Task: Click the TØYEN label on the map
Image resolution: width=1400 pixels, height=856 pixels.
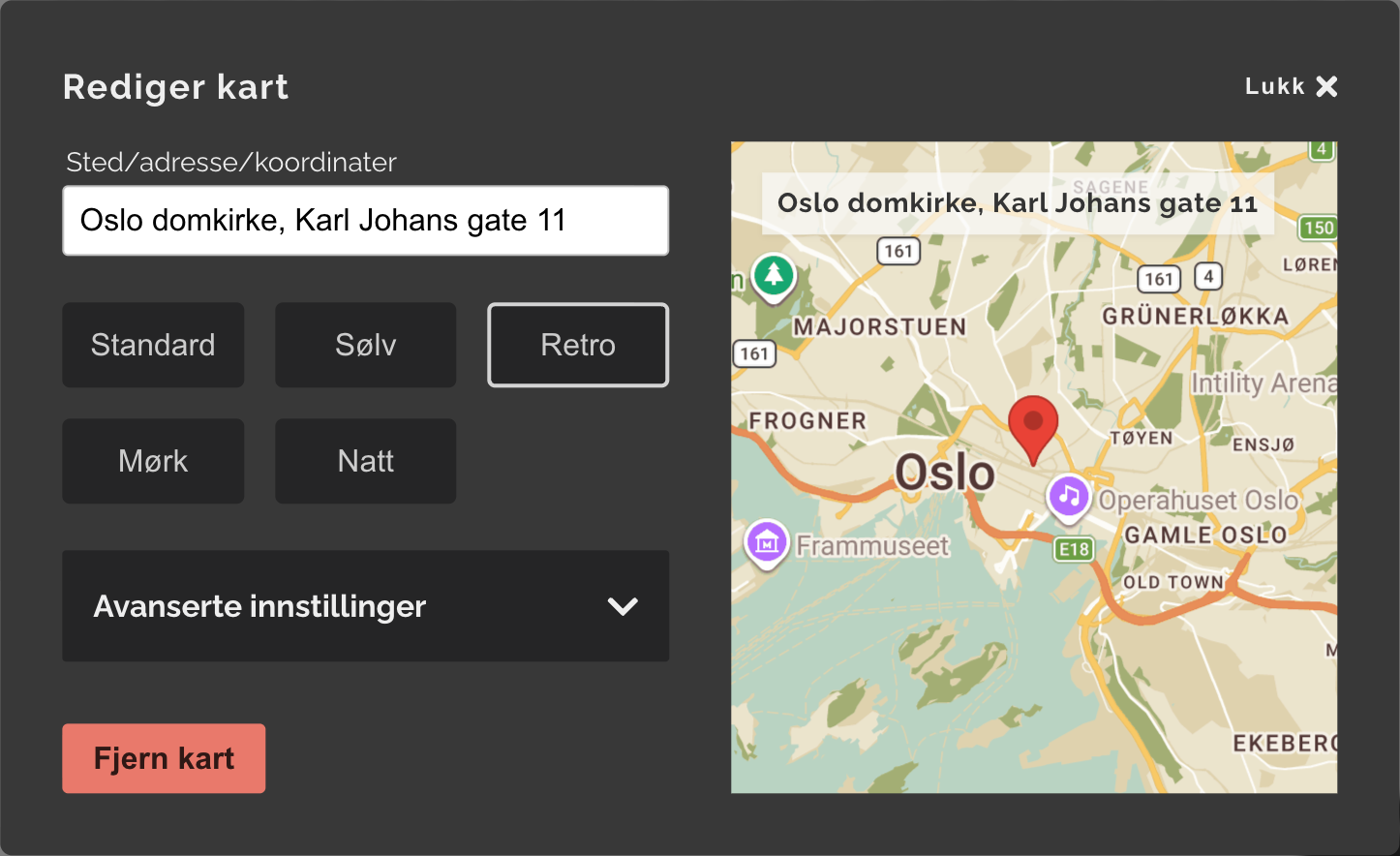Action: [x=1141, y=439]
